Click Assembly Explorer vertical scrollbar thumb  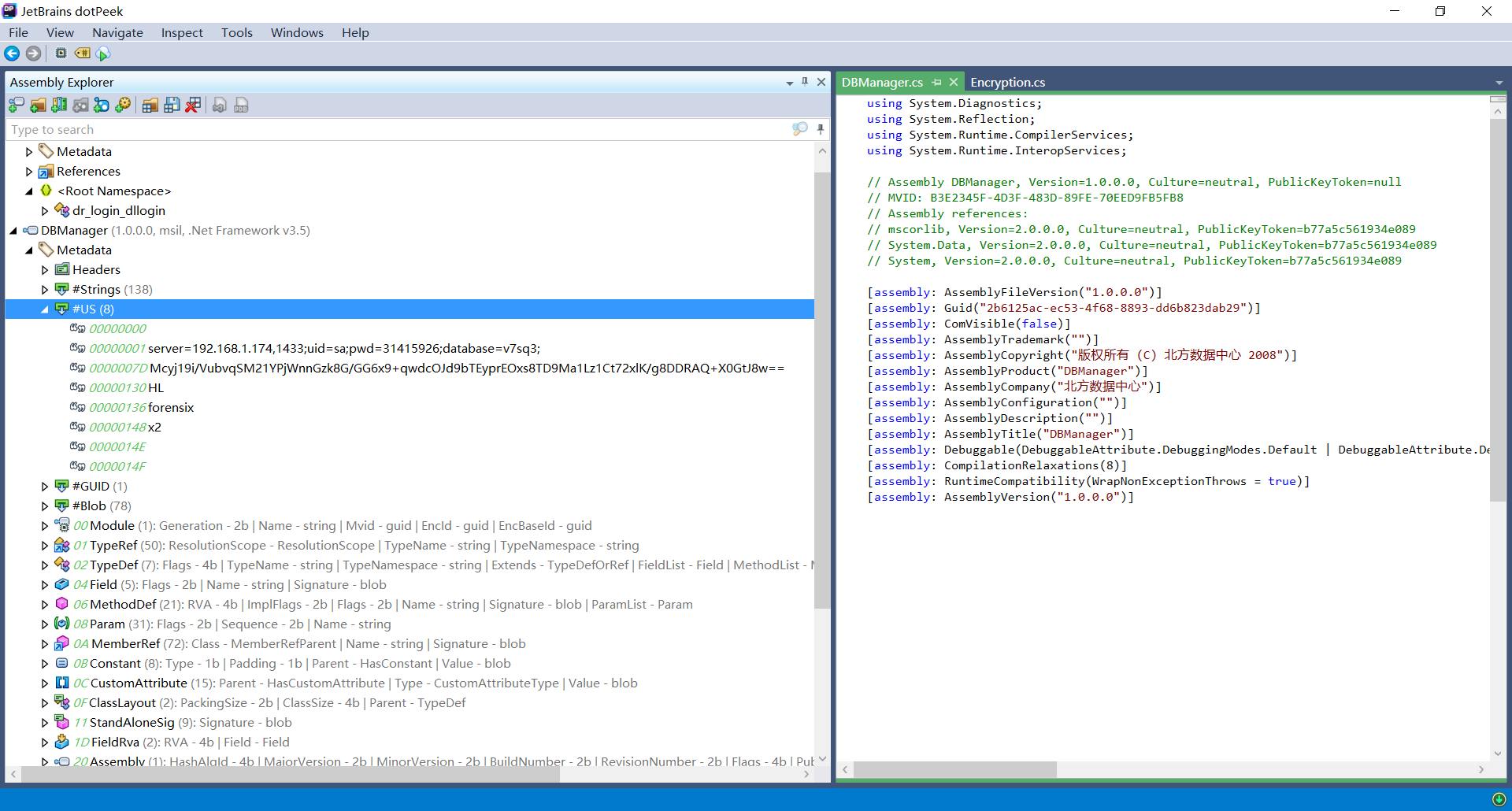(x=821, y=390)
